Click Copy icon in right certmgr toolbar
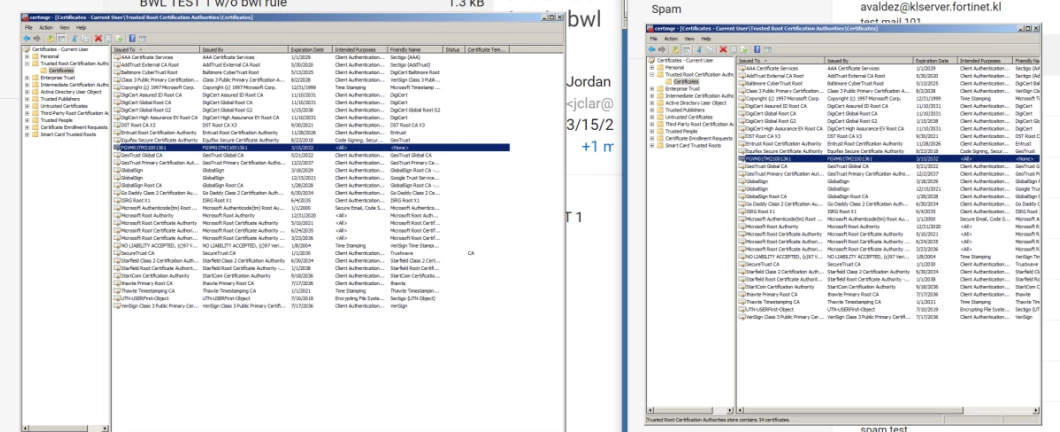The image size is (1060, 432). click(x=709, y=49)
